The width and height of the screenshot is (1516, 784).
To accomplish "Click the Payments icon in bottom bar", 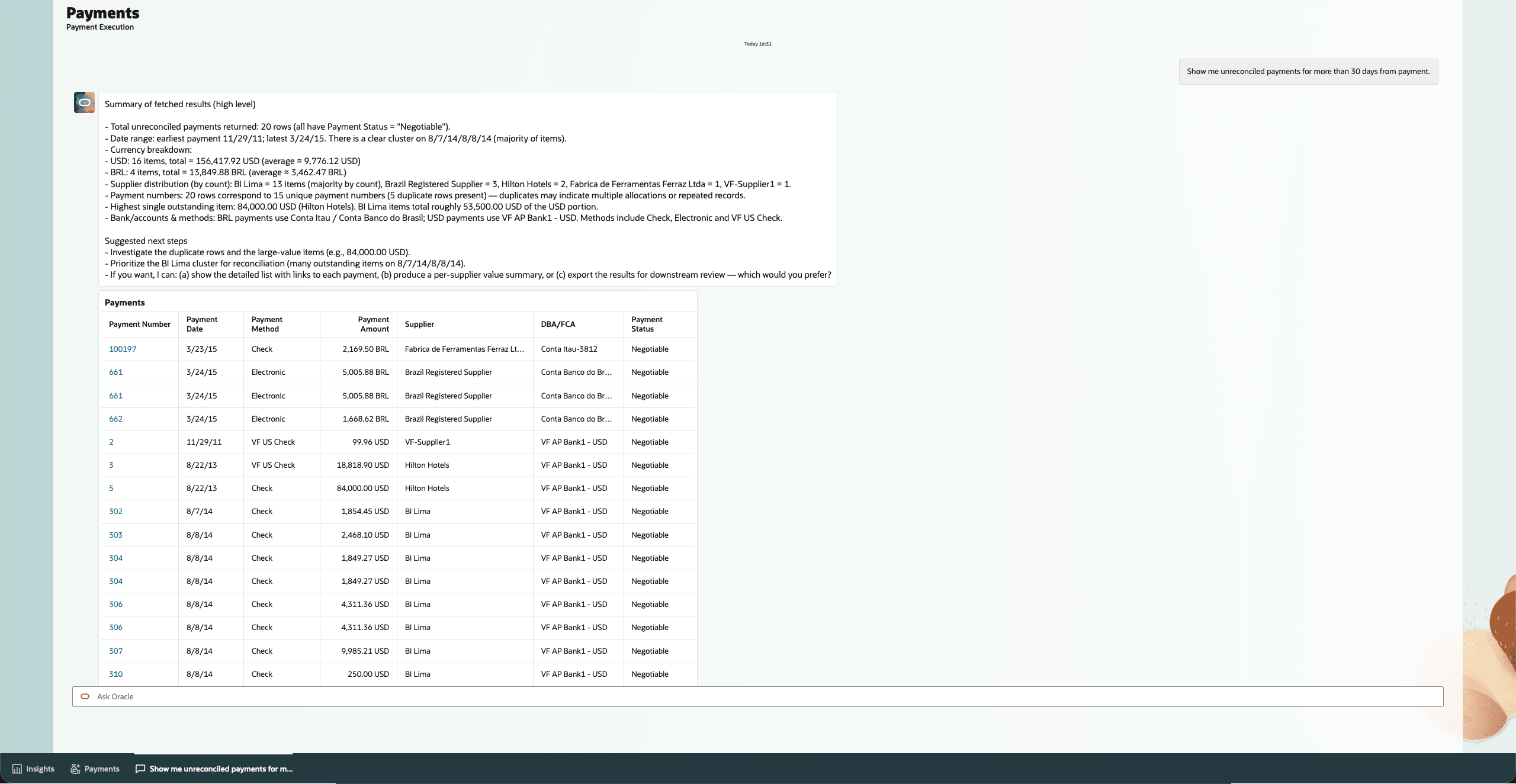I will click(x=75, y=769).
